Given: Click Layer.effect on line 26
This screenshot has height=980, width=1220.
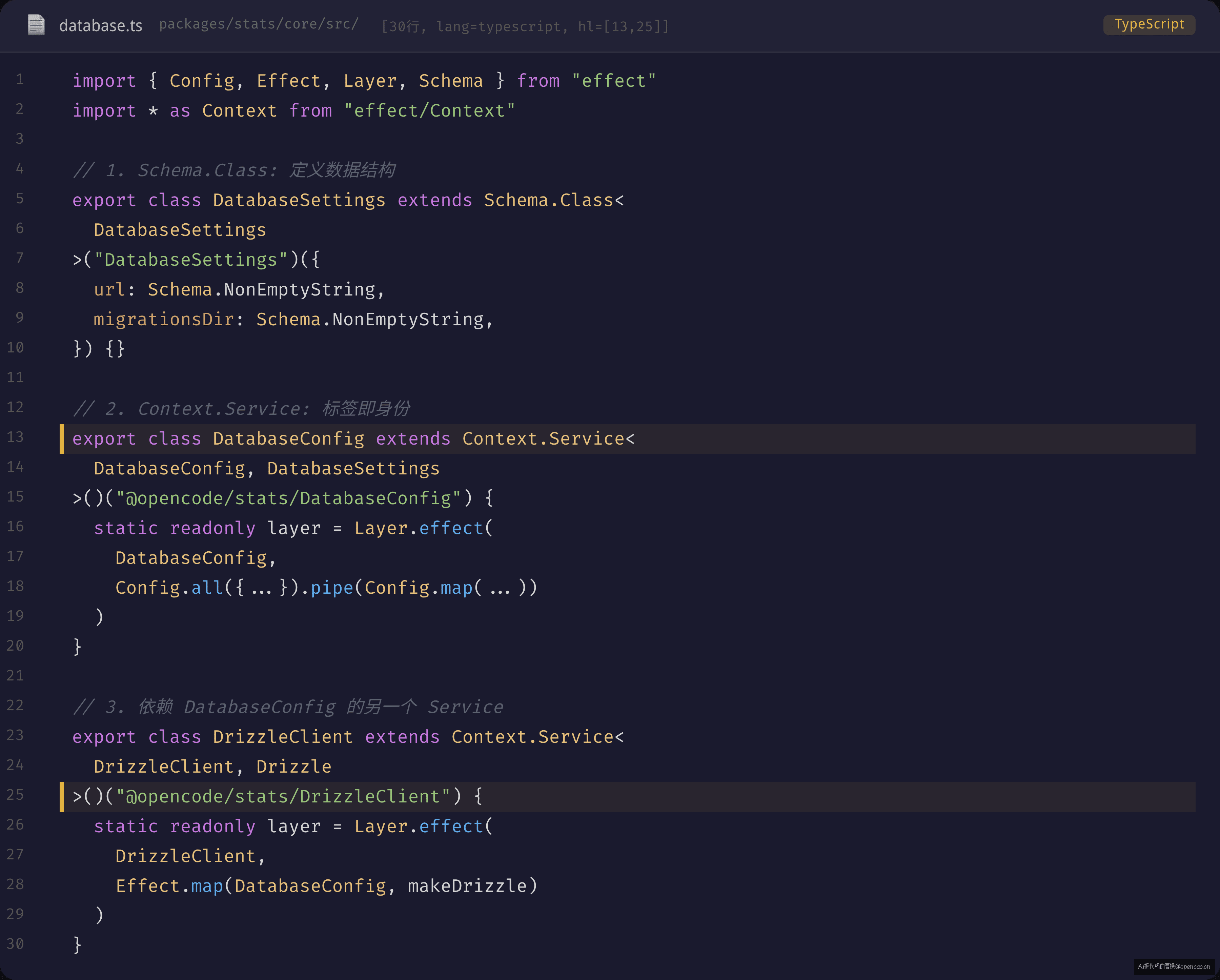Looking at the screenshot, I should tap(419, 826).
